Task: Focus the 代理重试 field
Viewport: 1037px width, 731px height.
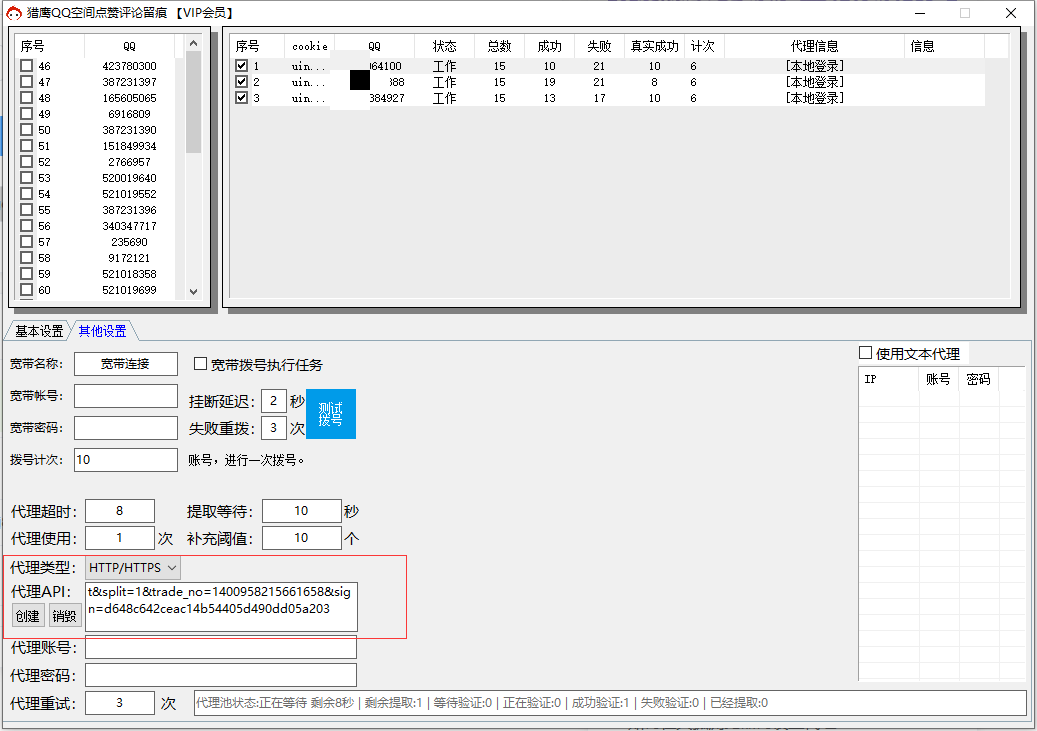Action: [120, 703]
